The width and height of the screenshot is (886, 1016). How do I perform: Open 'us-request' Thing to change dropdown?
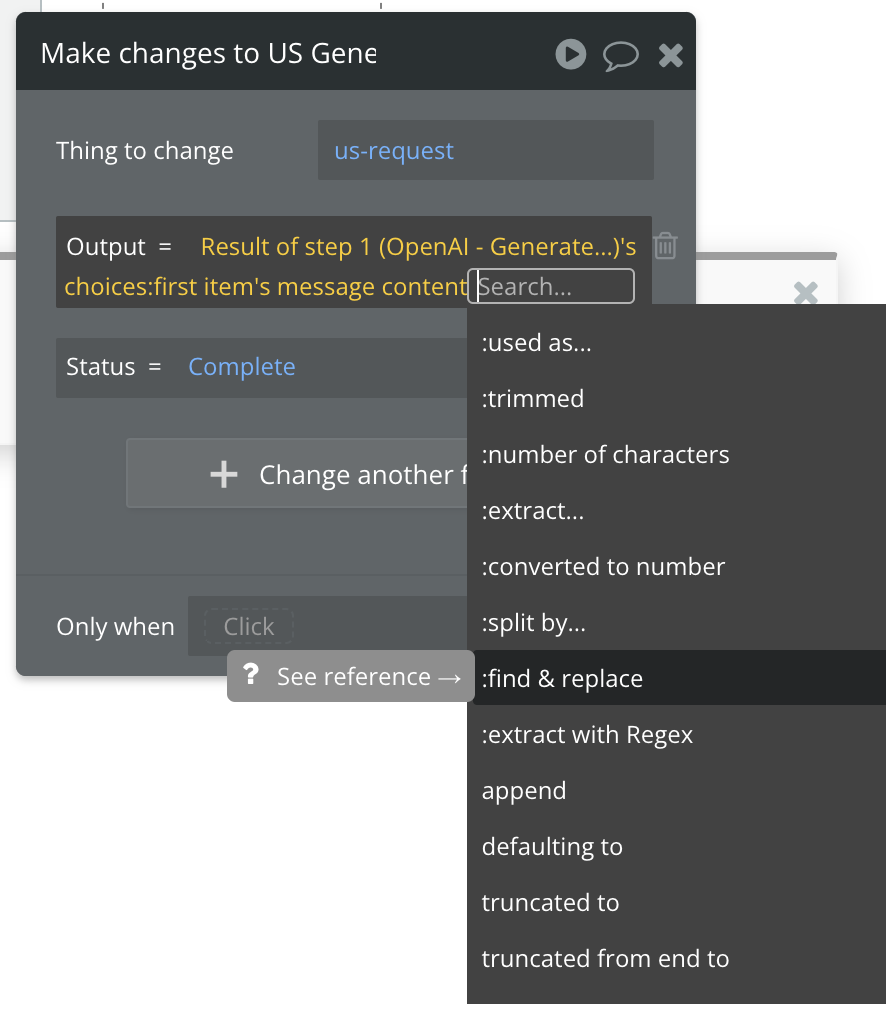[x=485, y=151]
